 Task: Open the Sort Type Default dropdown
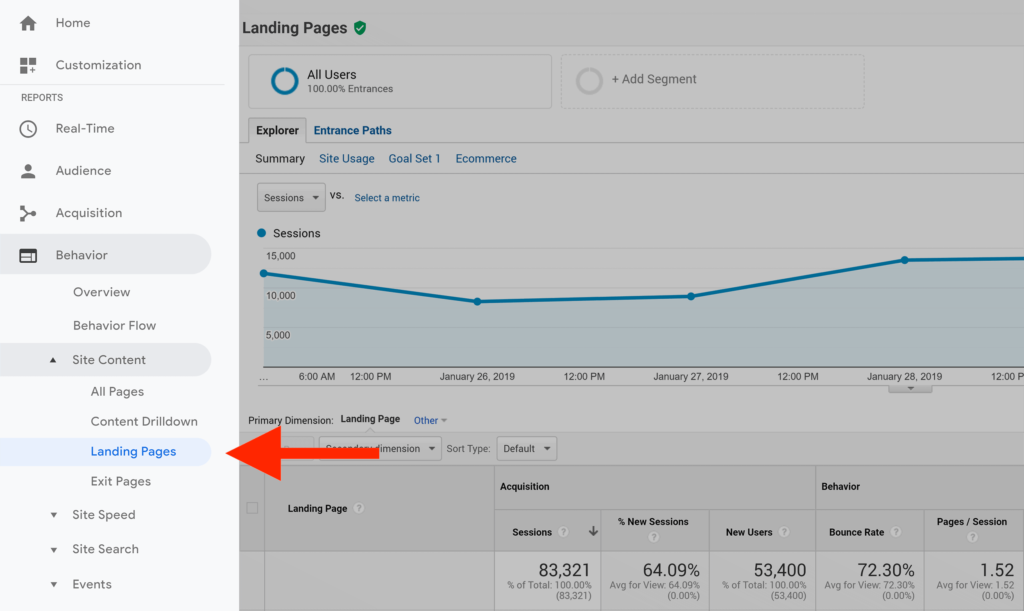526,448
